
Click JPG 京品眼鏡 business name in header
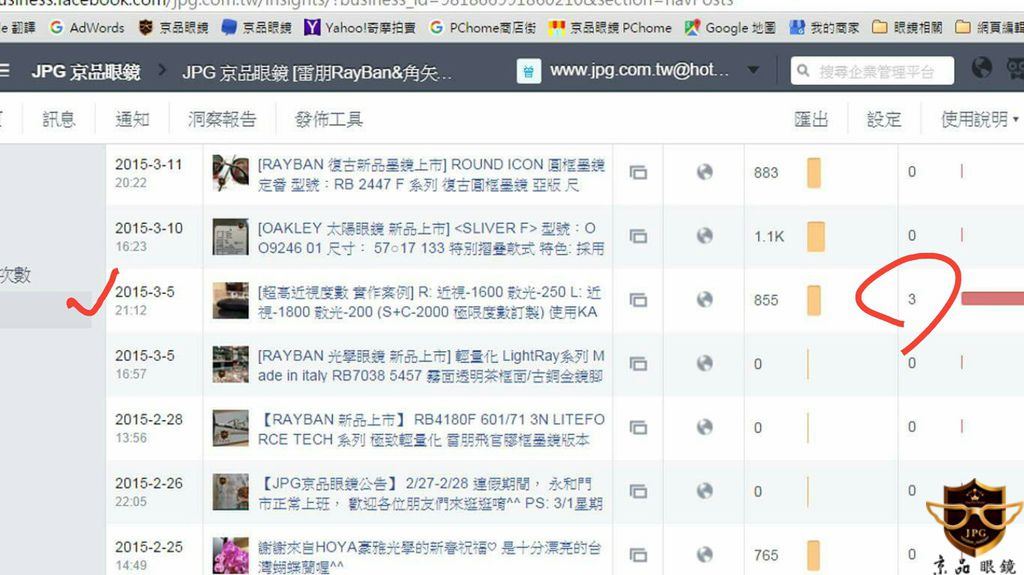pos(86,71)
